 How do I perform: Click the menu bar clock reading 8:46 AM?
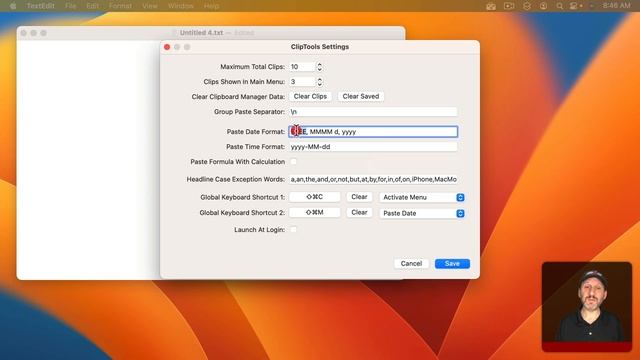click(x=616, y=6)
